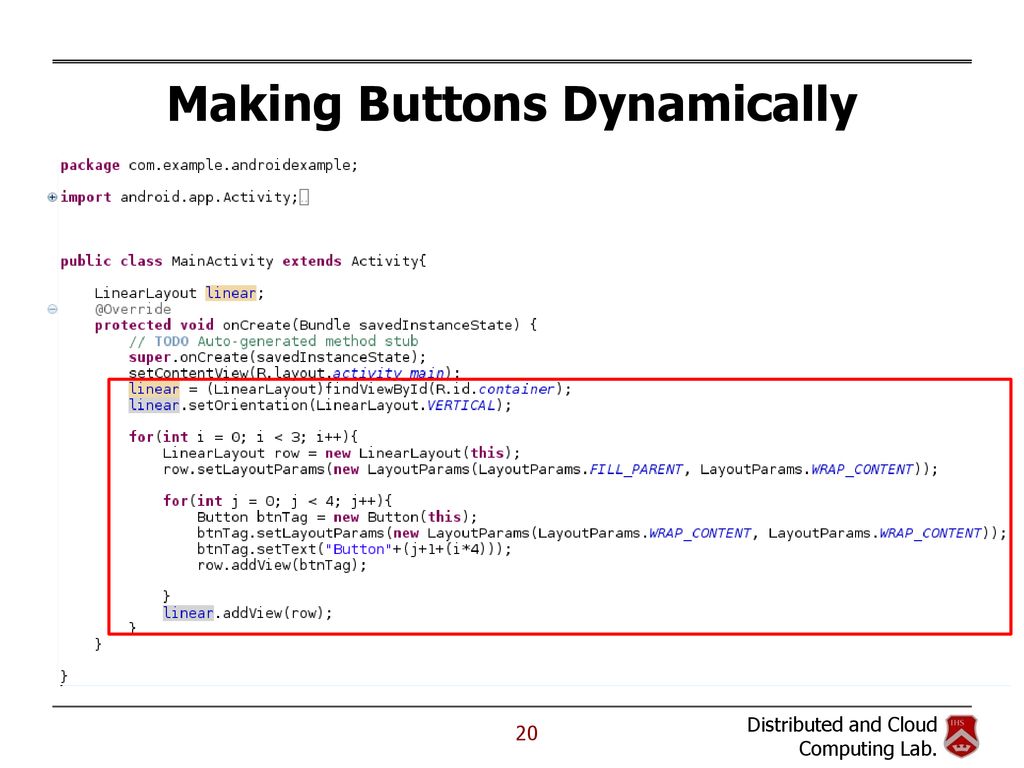Screen dimensions: 1024x768
Task: Click the 'btnTag.setLayoutParams' line
Action: click(601, 533)
